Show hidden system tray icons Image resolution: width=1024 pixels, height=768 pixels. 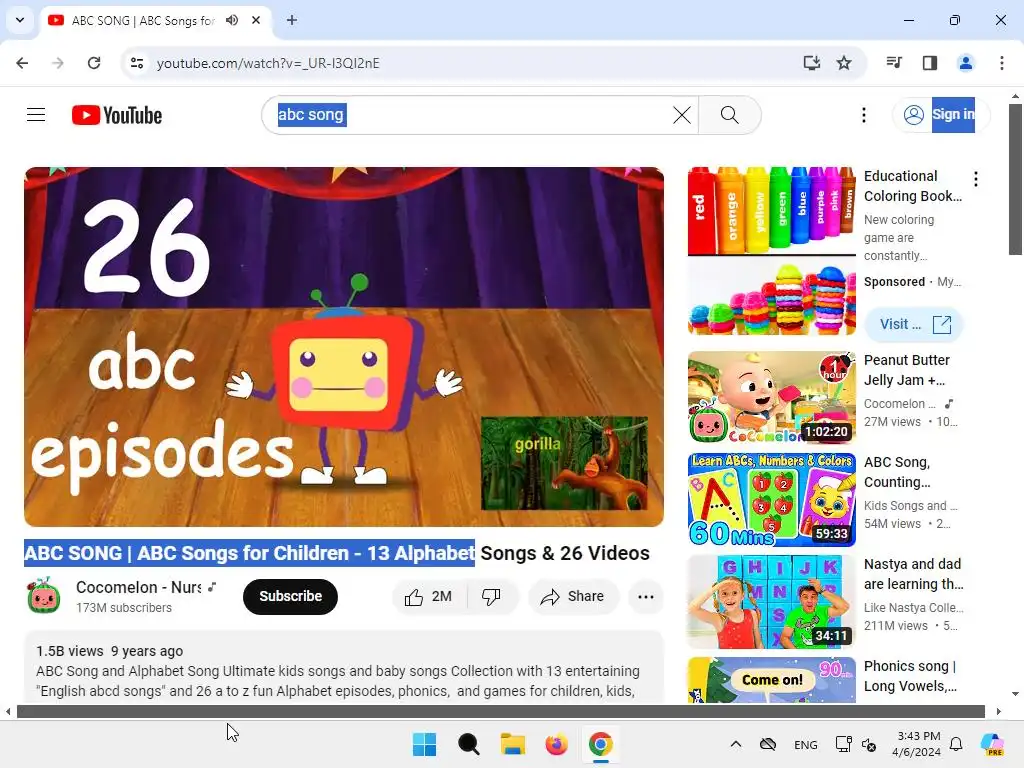(x=735, y=744)
